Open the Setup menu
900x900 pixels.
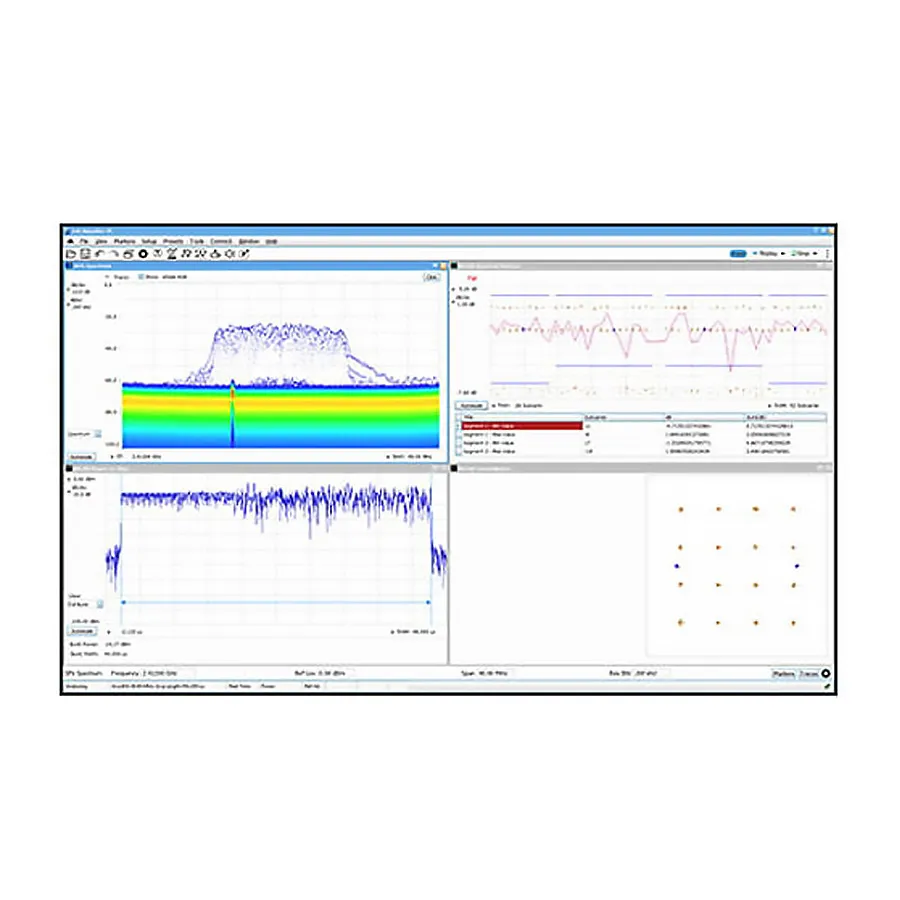point(149,240)
